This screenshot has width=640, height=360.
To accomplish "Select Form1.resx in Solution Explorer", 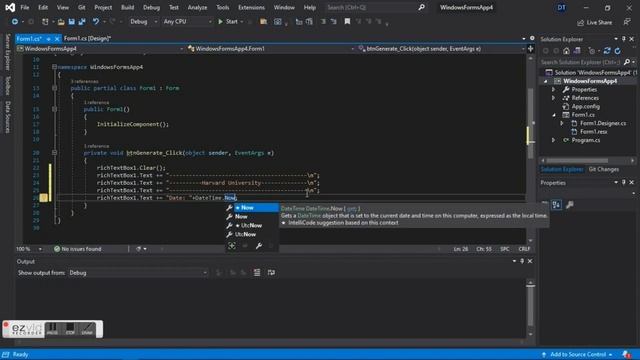I will (593, 132).
